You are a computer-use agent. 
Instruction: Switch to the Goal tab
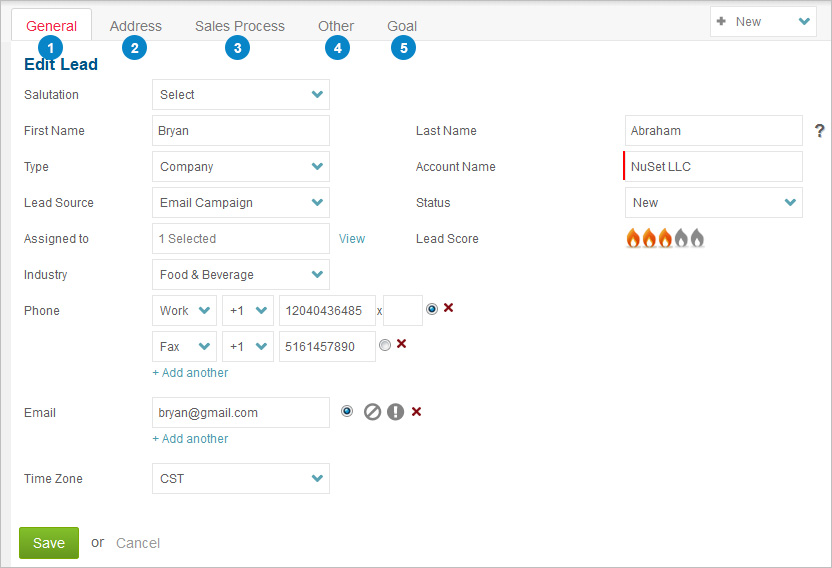point(402,26)
